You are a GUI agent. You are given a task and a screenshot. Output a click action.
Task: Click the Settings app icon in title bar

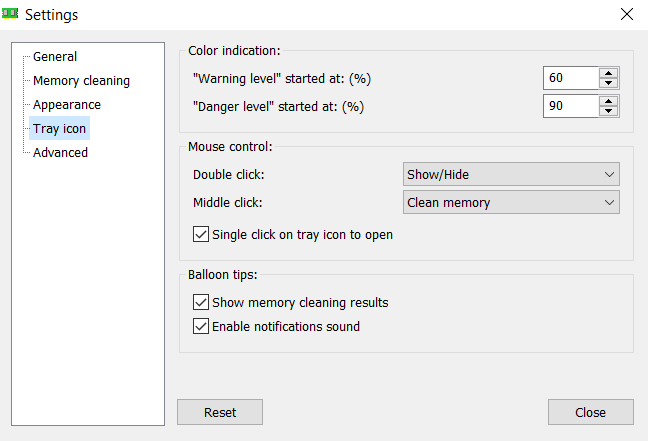point(13,14)
